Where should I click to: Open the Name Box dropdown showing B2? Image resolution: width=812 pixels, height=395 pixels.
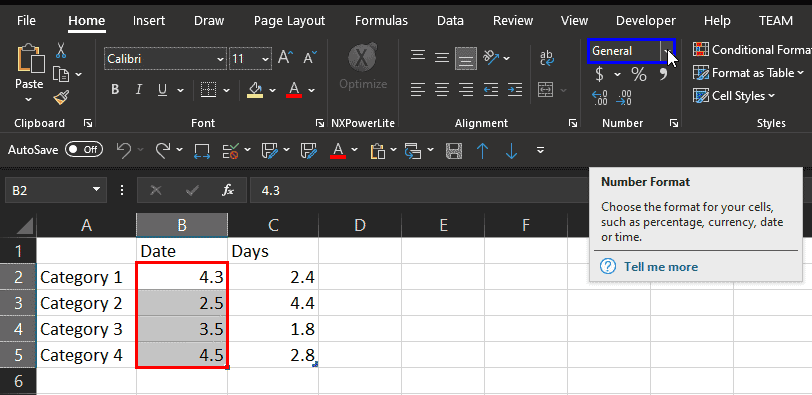coord(96,189)
